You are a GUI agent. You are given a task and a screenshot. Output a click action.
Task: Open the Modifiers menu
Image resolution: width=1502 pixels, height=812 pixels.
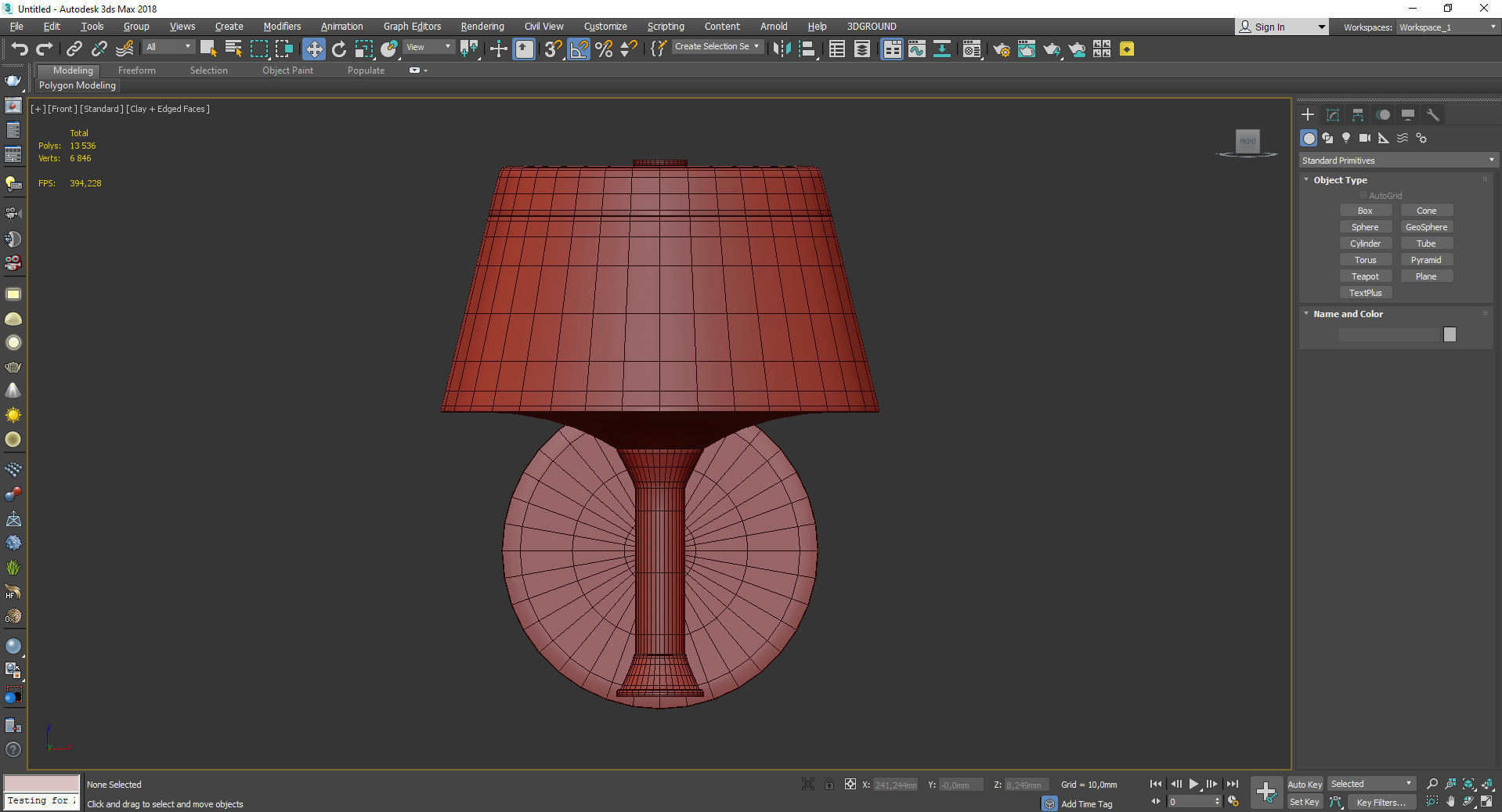tap(282, 27)
